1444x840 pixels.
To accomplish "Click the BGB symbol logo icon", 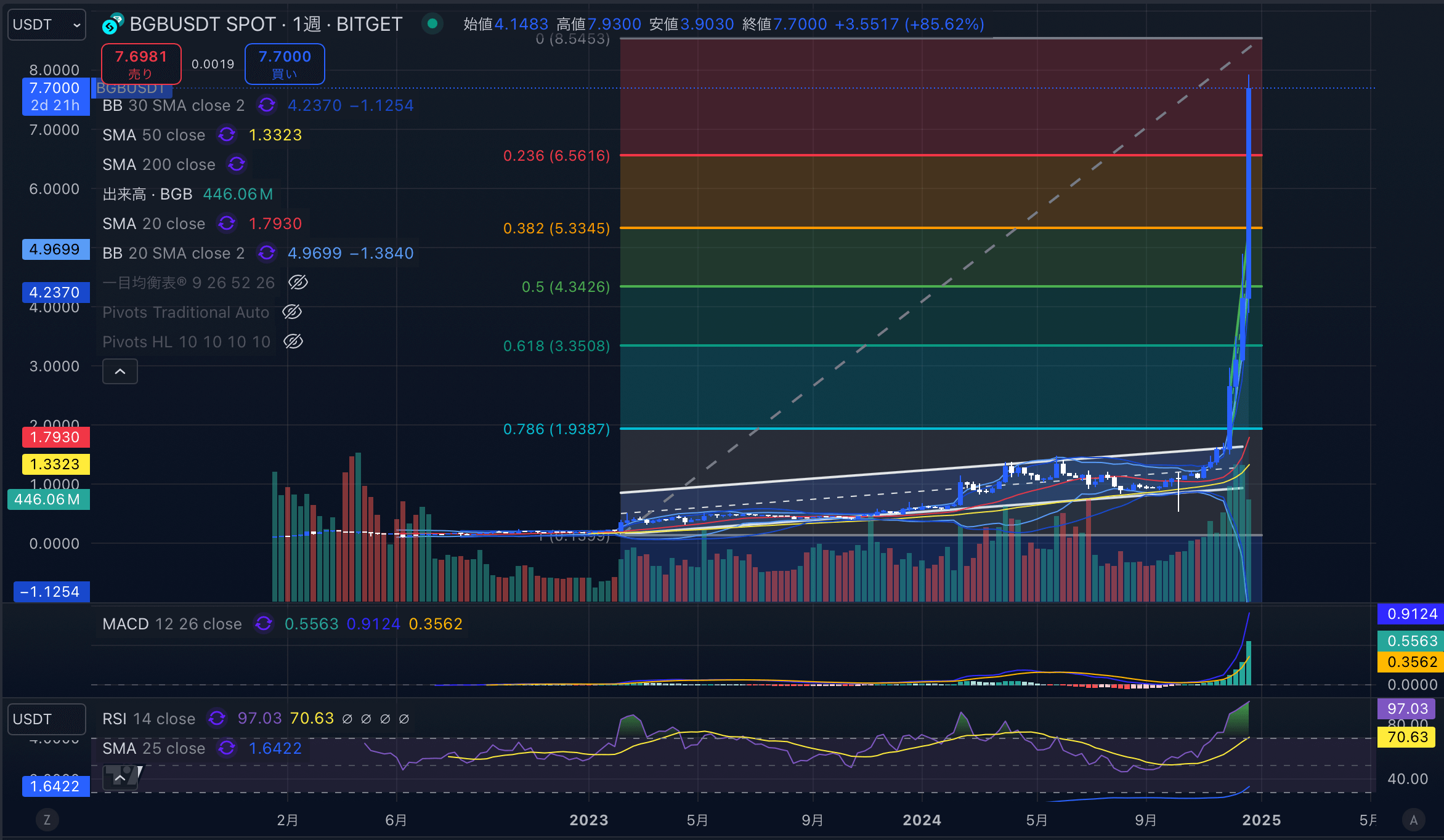I will click(112, 24).
